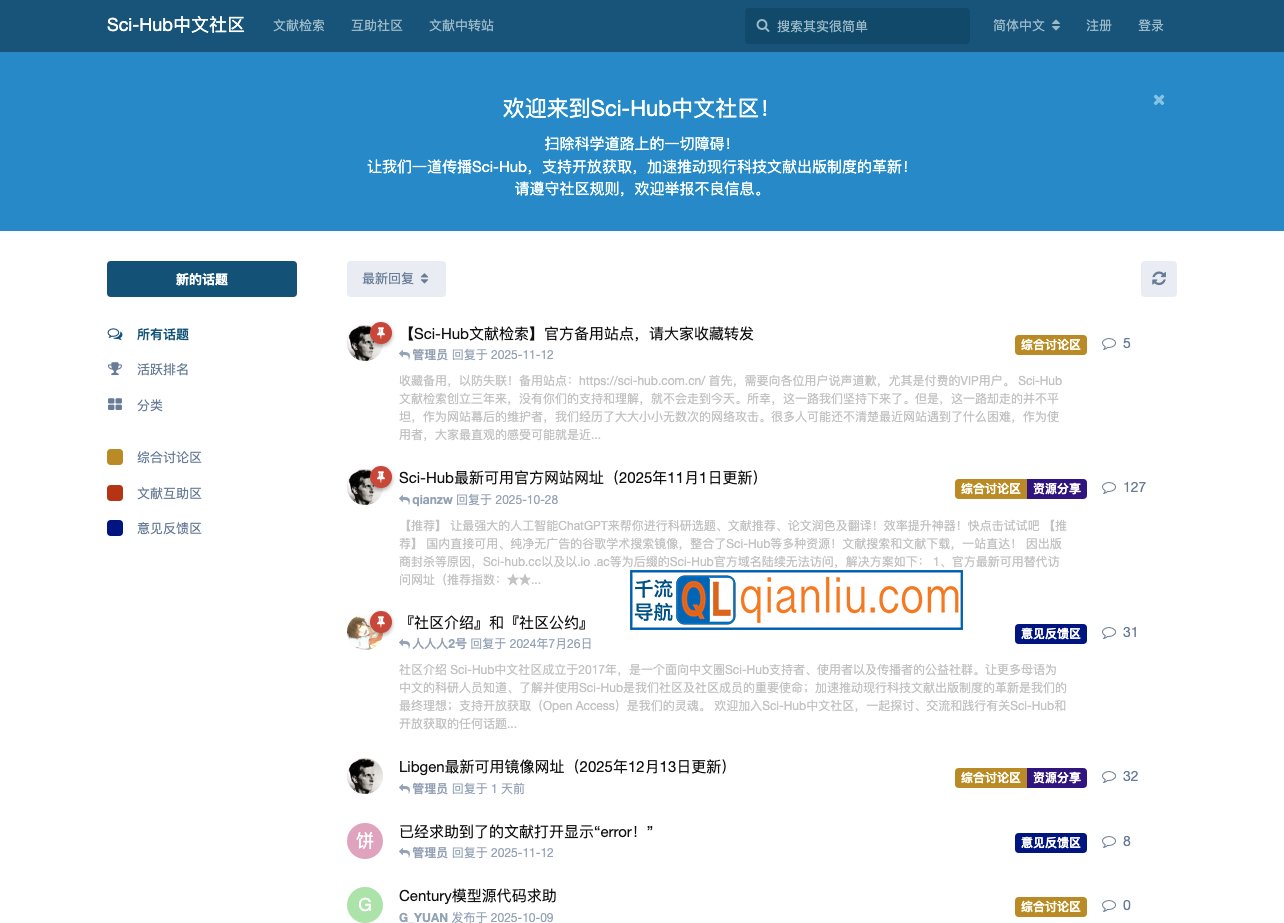The width and height of the screenshot is (1284, 923).
Task: Open the 最新回复 sort dropdown
Action: 396,279
